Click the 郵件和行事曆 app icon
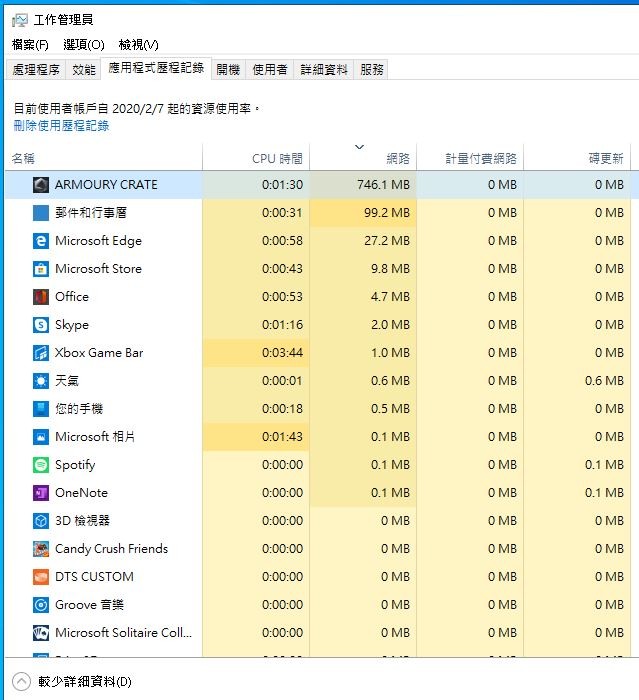This screenshot has height=700, width=639. [x=41, y=212]
